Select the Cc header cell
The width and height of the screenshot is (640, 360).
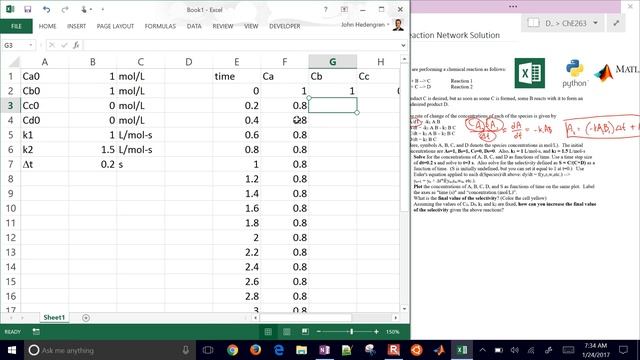point(378,76)
